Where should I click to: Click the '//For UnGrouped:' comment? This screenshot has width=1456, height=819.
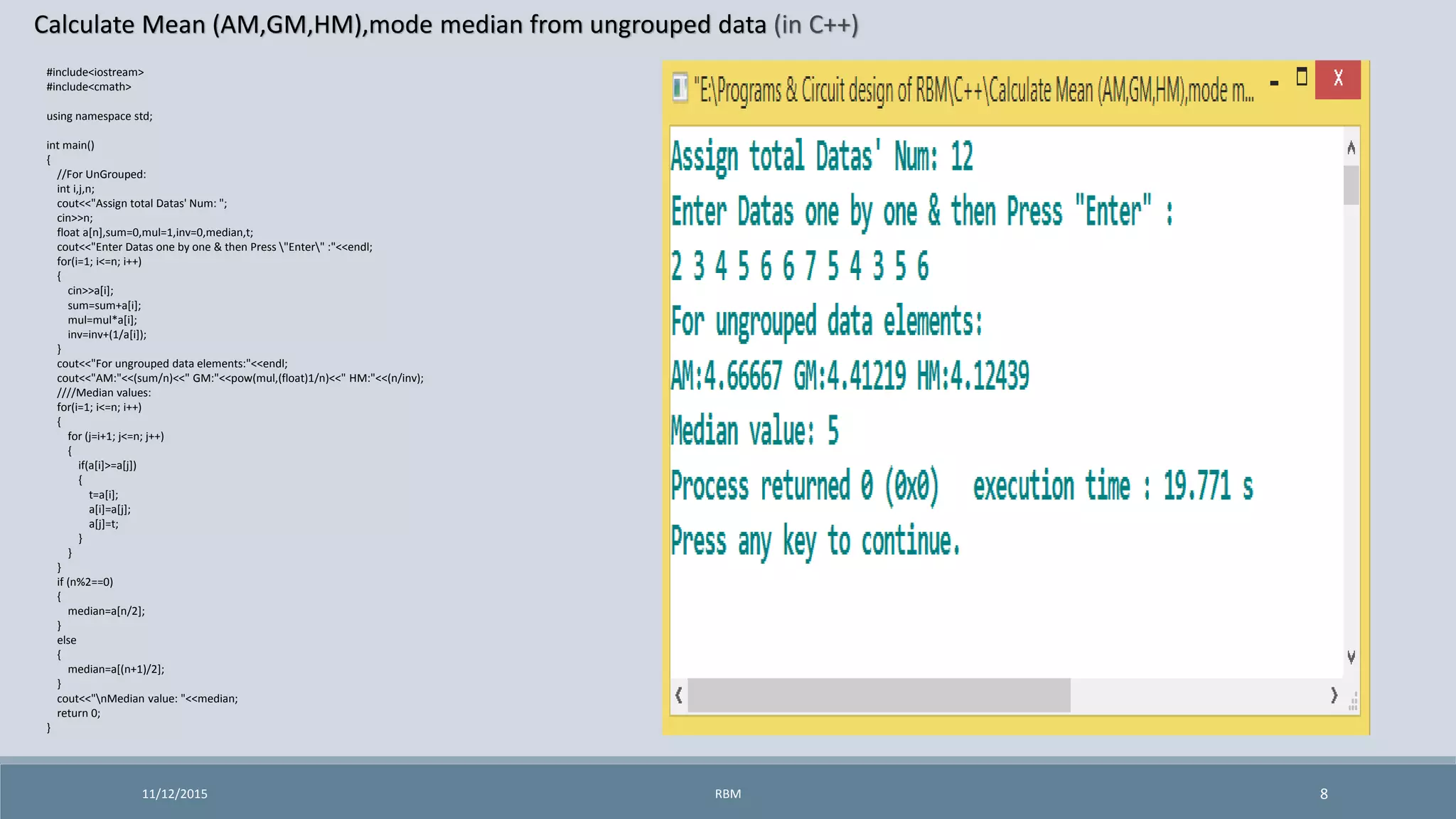[x=102, y=174]
